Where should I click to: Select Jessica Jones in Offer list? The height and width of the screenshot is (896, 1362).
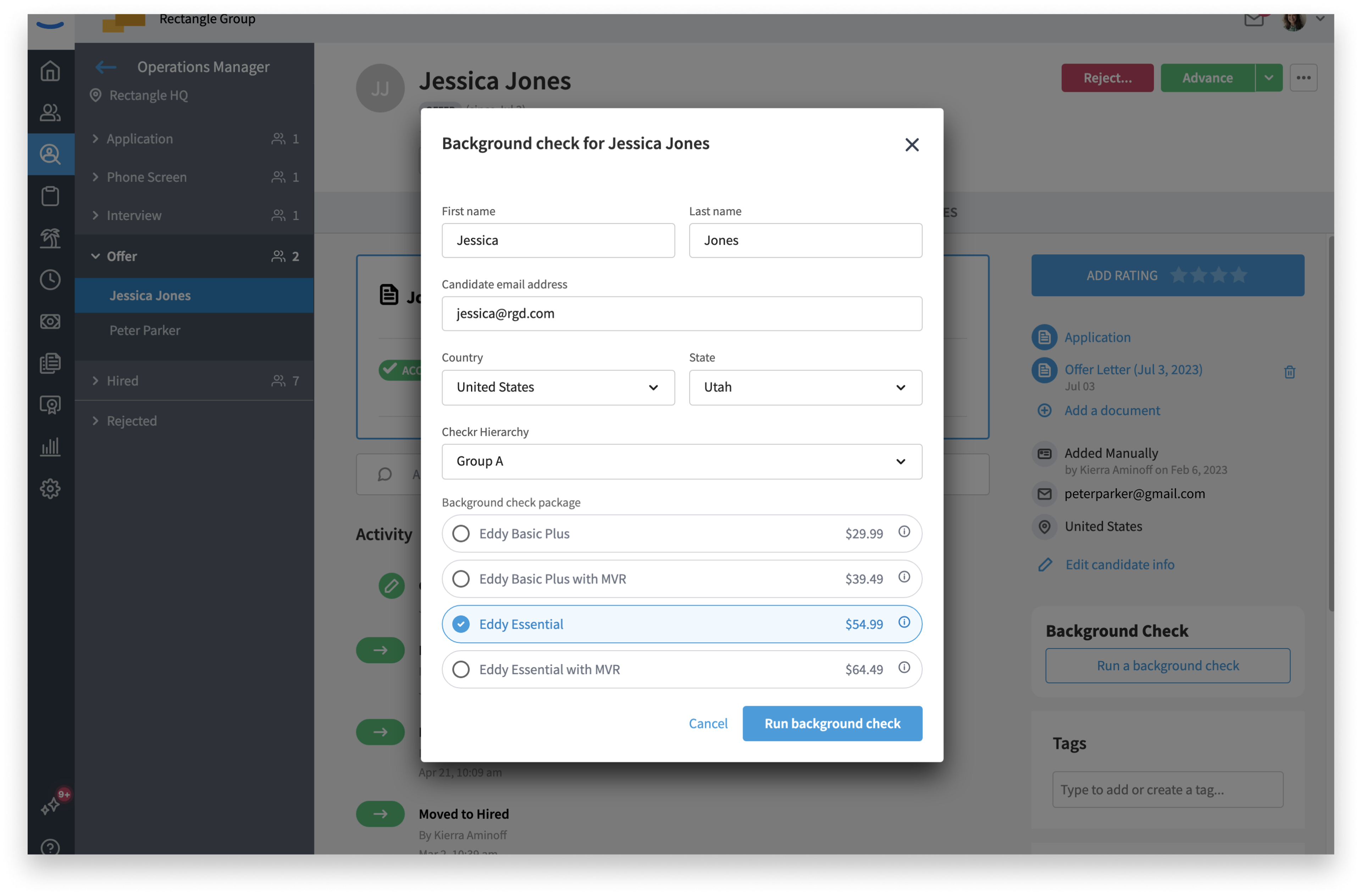(194, 295)
